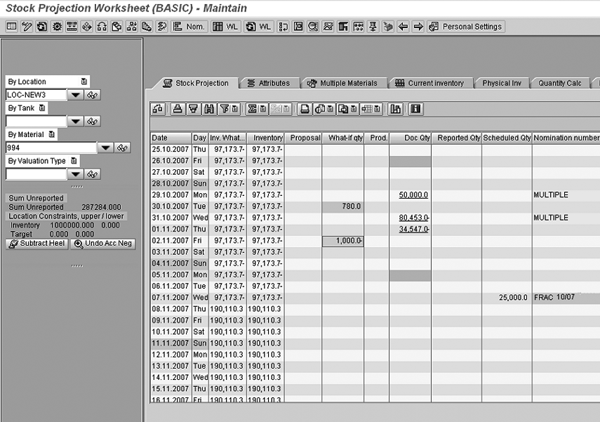The image size is (600, 422).
Task: Expand the By Material dropdown list
Action: [105, 147]
